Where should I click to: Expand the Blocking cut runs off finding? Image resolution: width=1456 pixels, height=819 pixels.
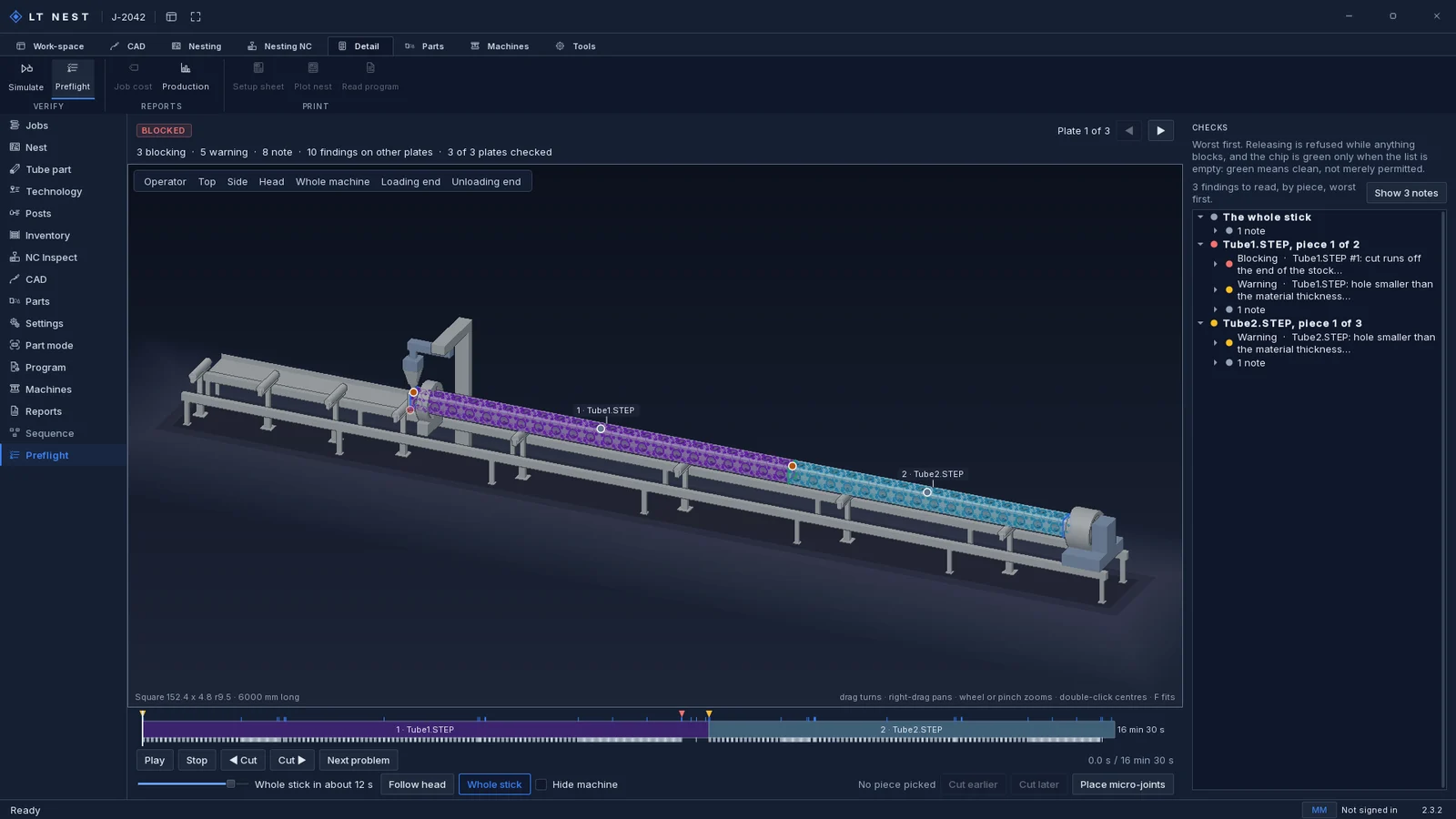(1216, 264)
